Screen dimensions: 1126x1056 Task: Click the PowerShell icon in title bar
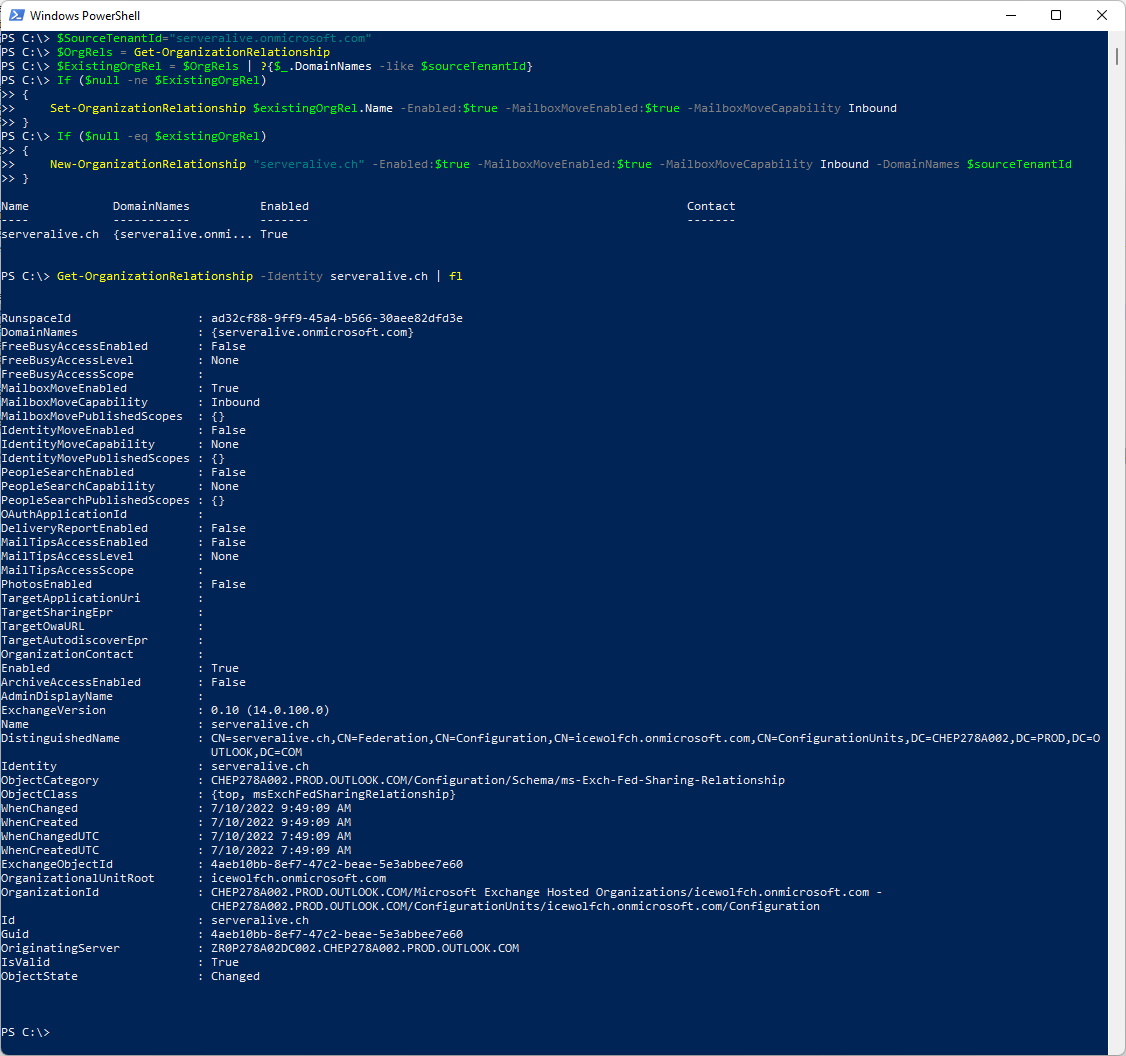tap(17, 15)
